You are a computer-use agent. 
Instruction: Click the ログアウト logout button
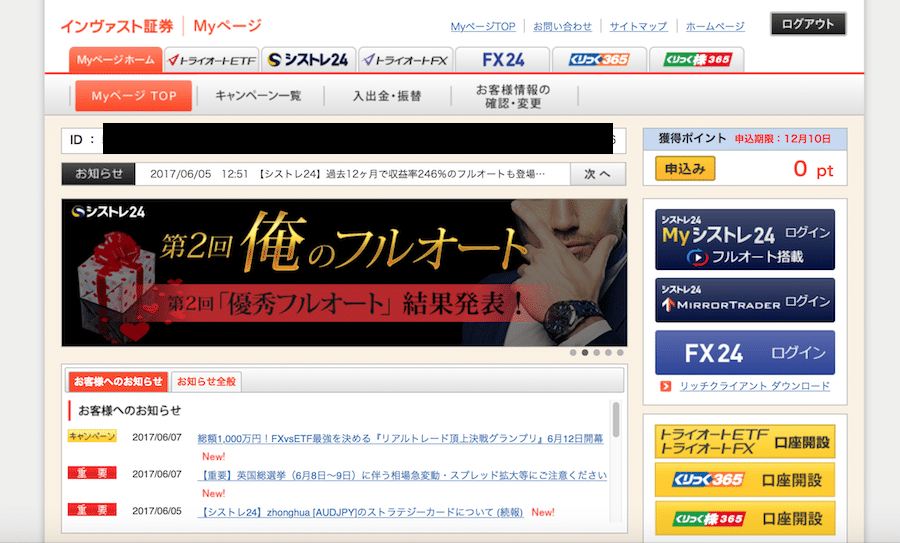[808, 24]
